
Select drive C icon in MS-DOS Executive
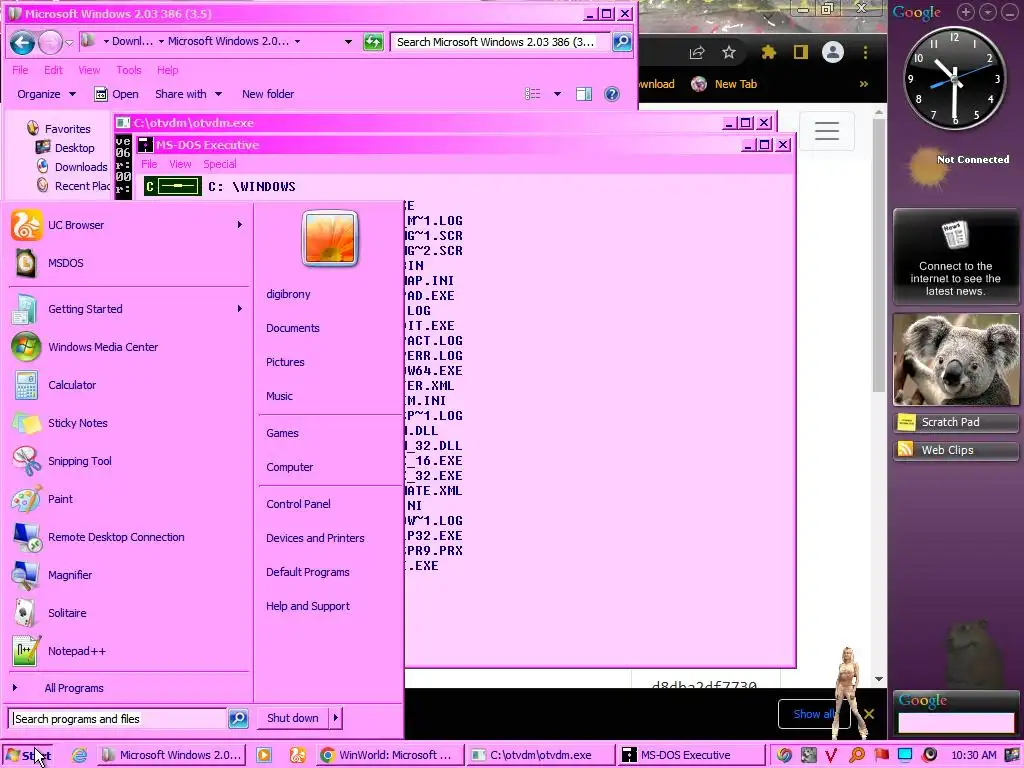(172, 186)
